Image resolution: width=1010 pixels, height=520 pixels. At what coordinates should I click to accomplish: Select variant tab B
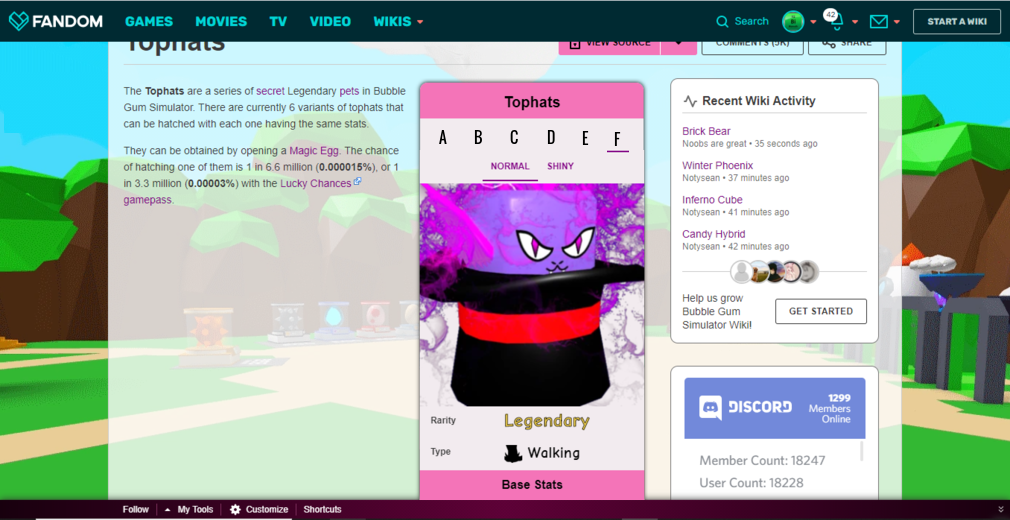click(478, 137)
